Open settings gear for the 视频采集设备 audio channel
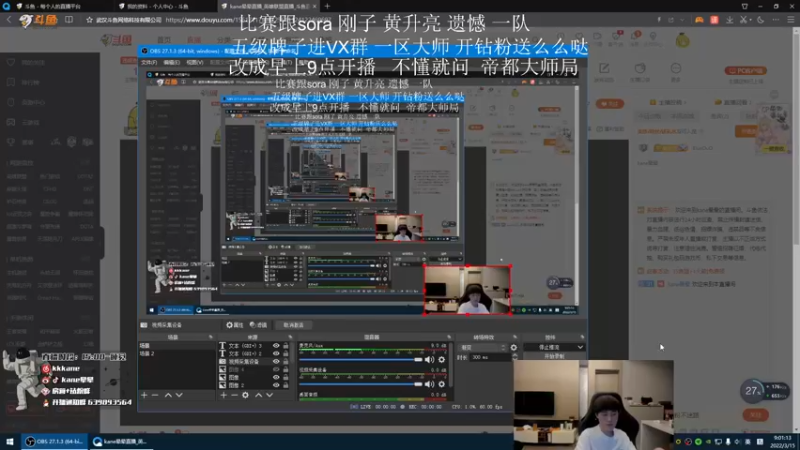Image resolution: width=800 pixels, height=450 pixels. tap(442, 384)
